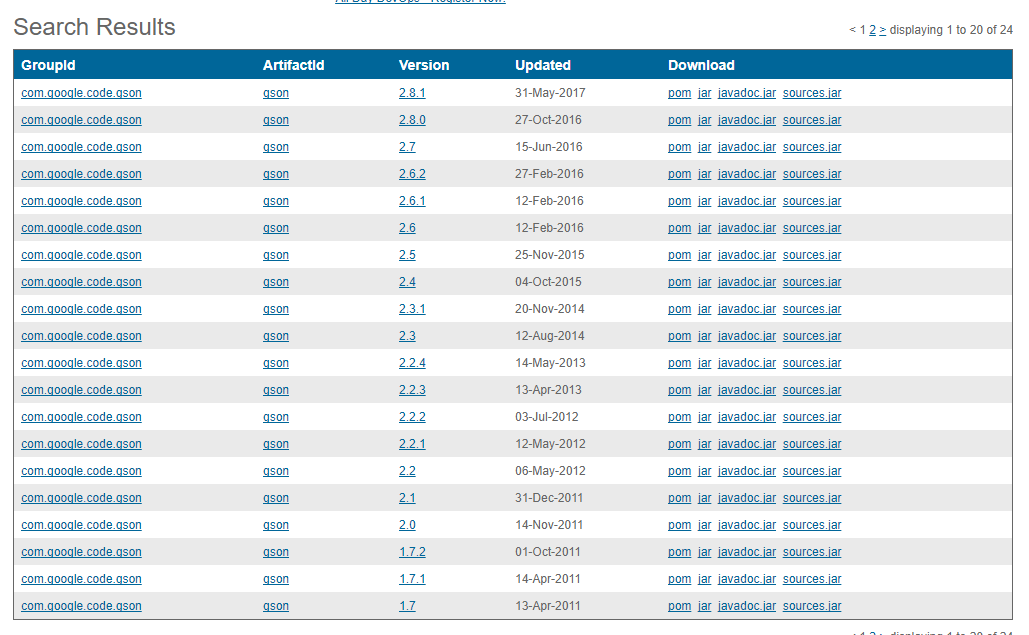Open version 2.3.1 link

(x=412, y=309)
